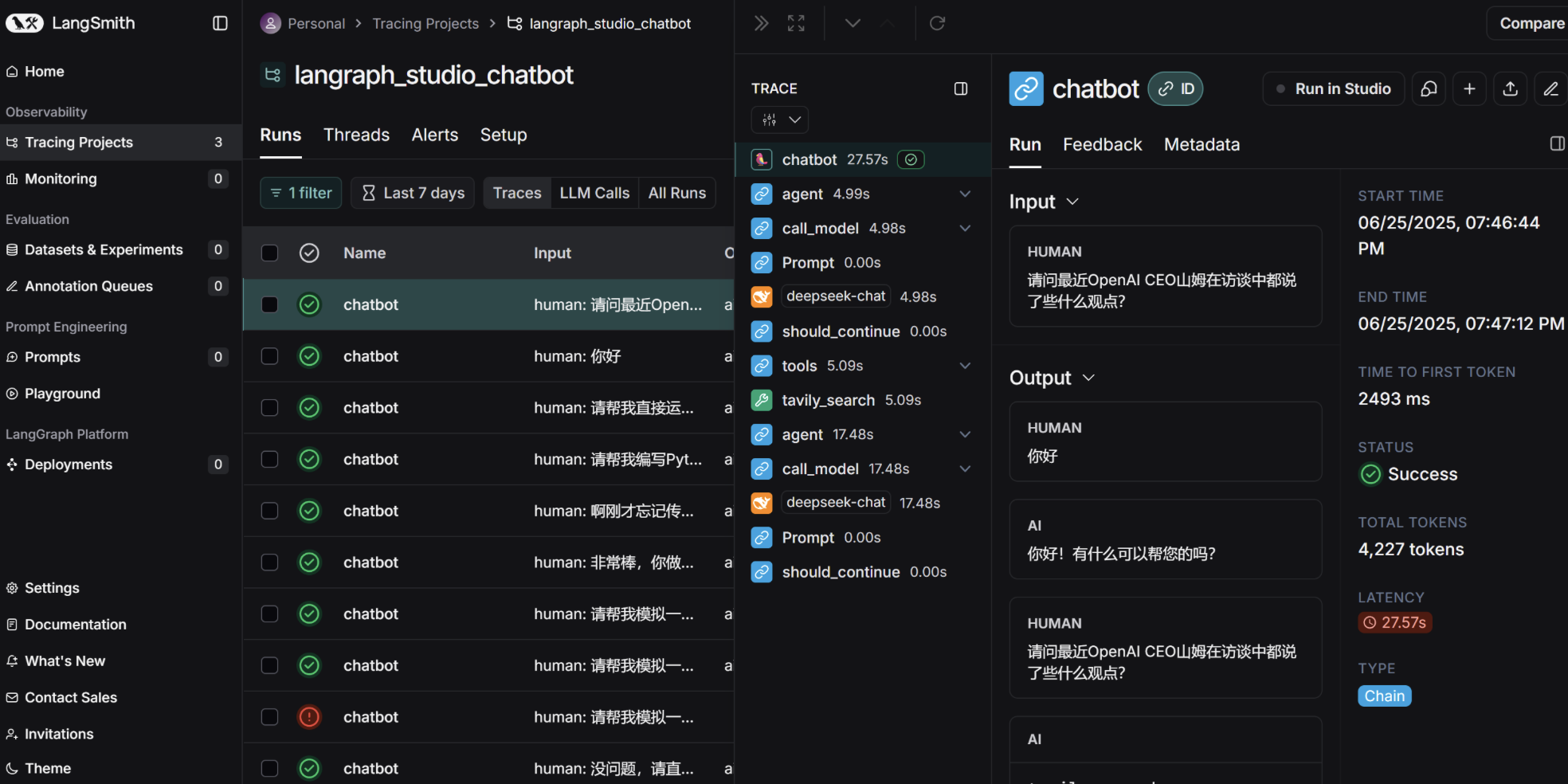Check the select-all runs header checkbox

click(270, 253)
